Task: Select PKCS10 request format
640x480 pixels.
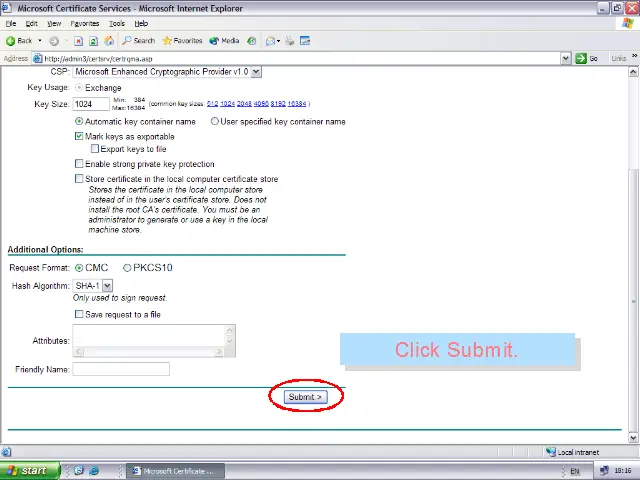Action: pos(127,268)
